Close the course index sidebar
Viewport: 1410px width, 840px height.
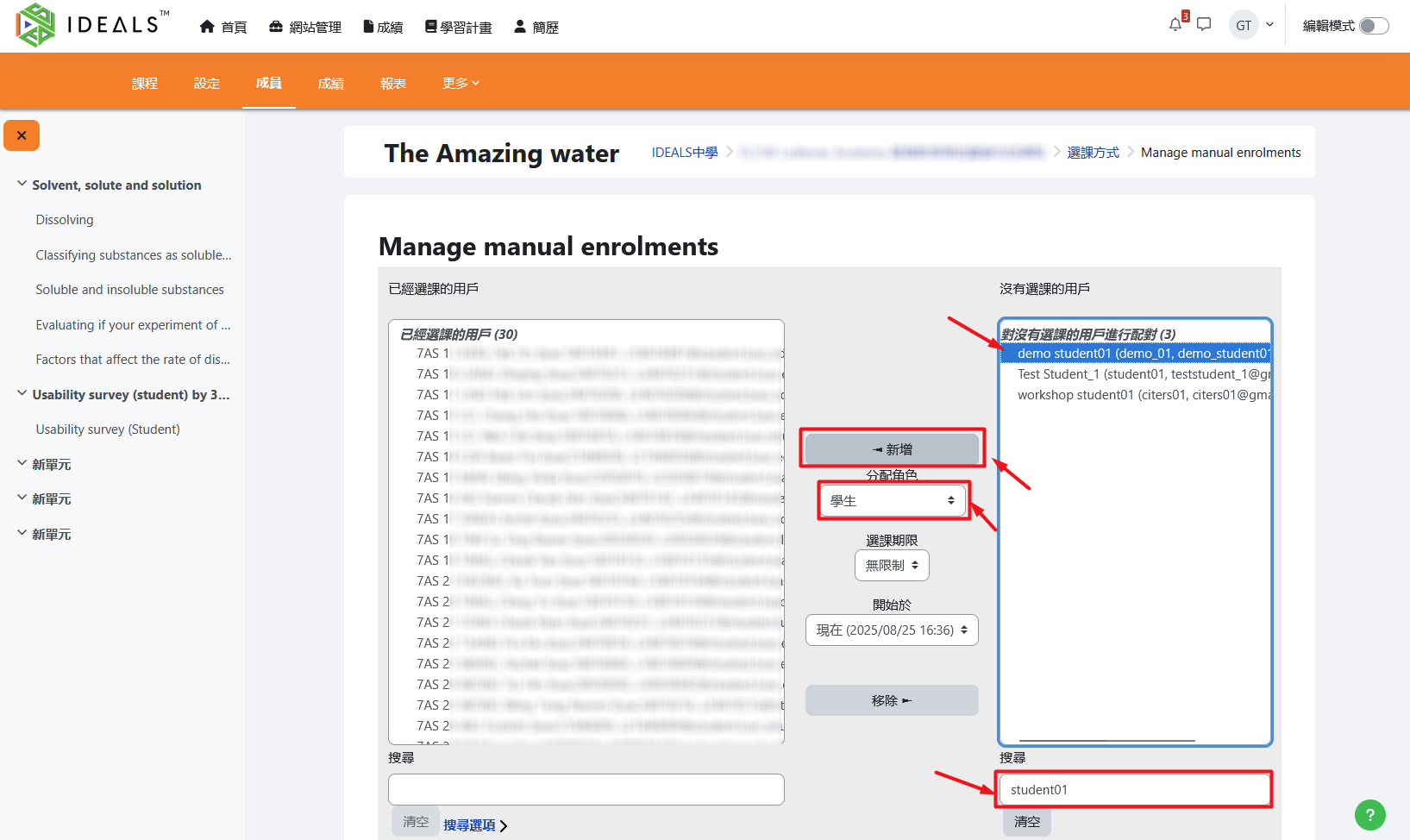click(22, 135)
